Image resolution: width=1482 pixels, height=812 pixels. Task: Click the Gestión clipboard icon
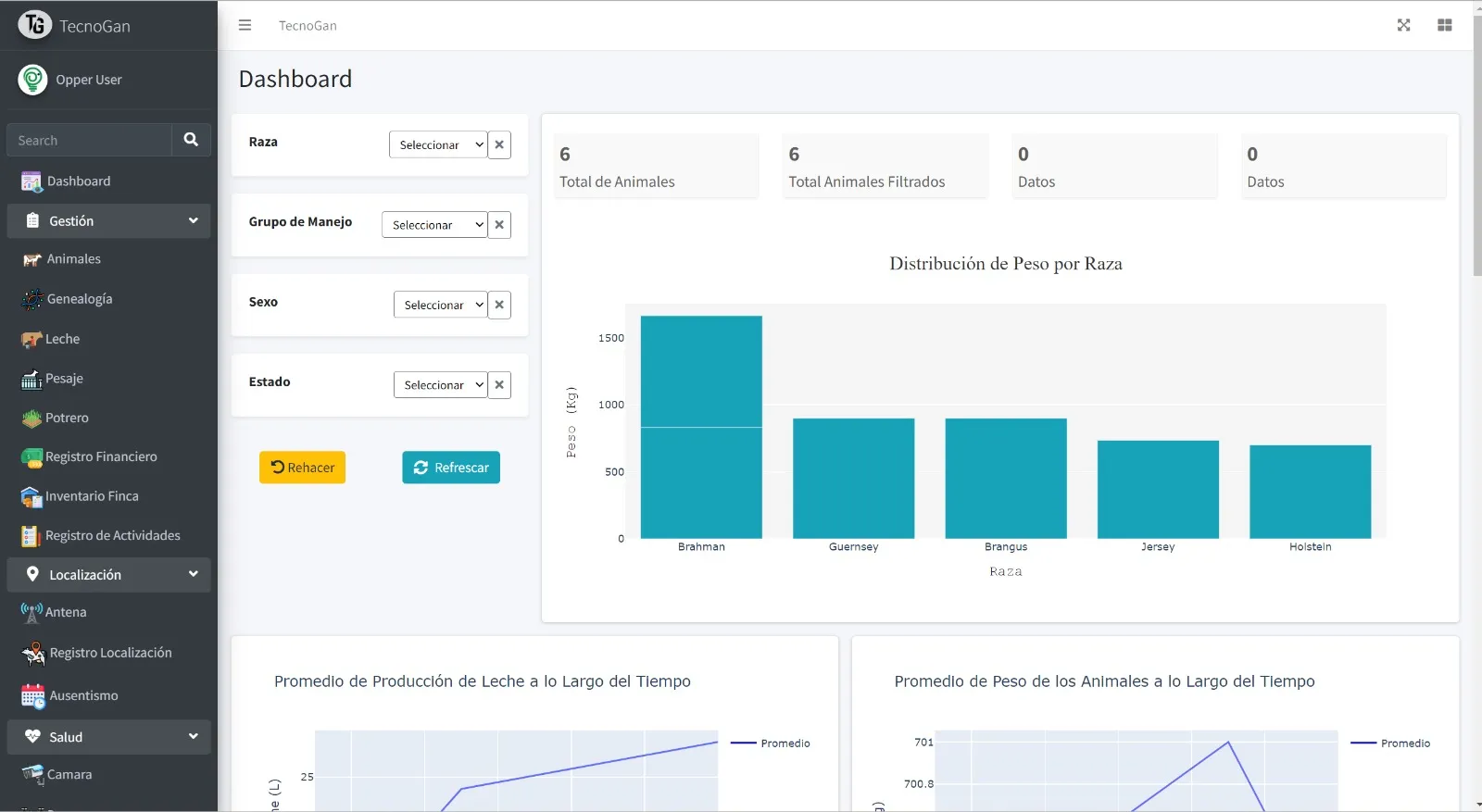coord(32,220)
